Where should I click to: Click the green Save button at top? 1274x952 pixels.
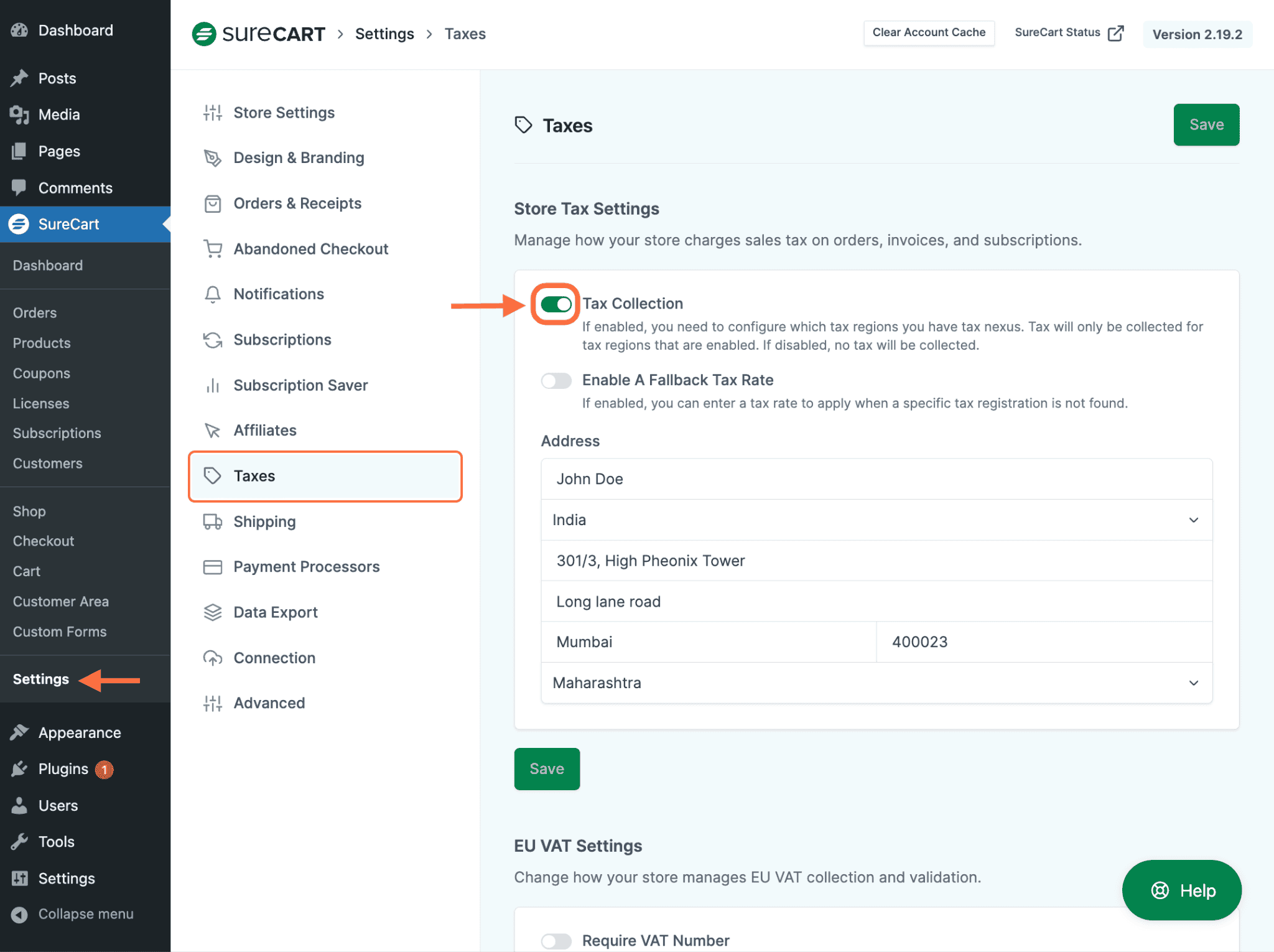click(1206, 124)
